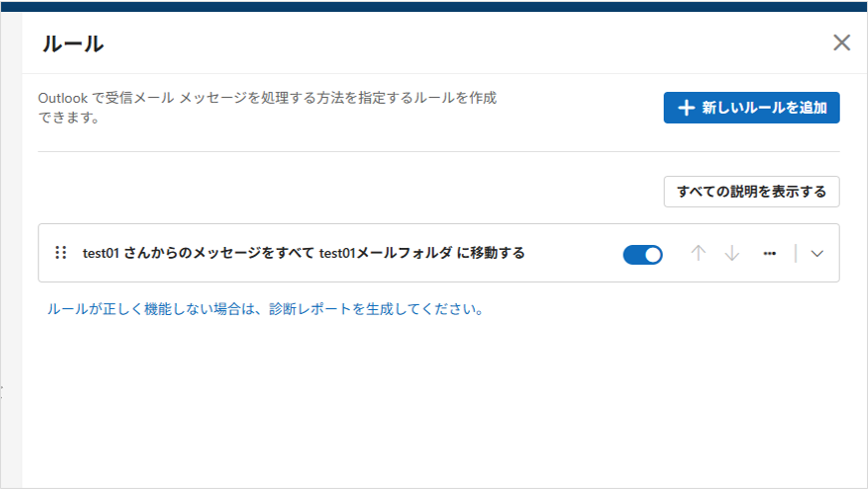Select the test01 rule title text

point(303,253)
